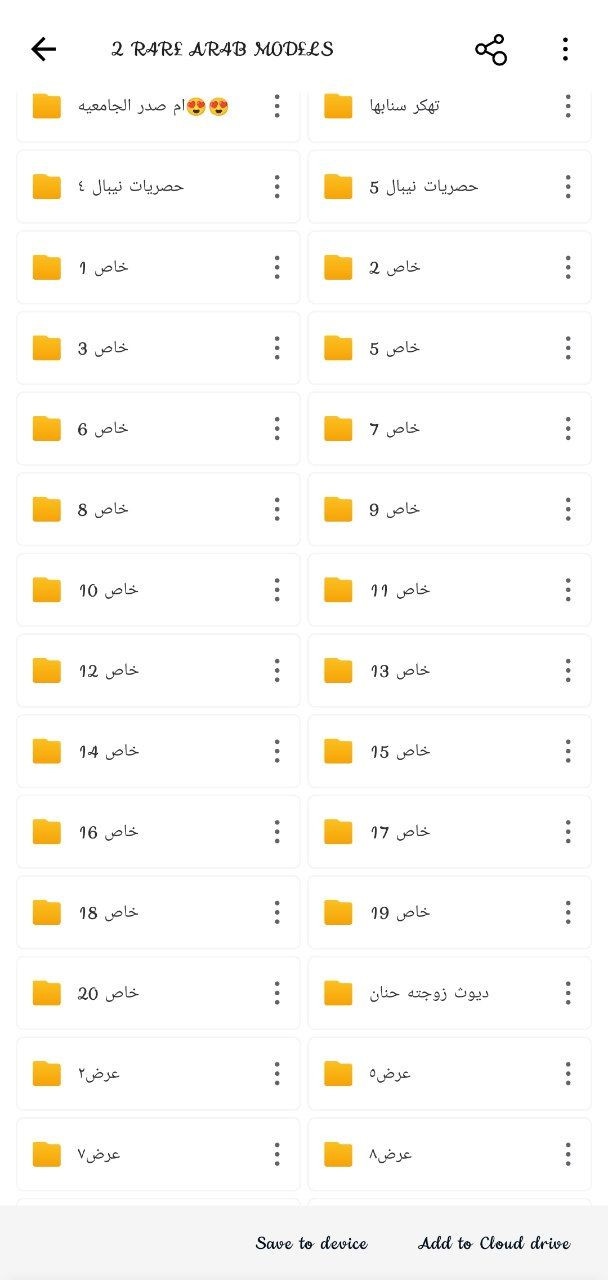This screenshot has width=608, height=1280.
Task: Select the folder icon beside خاص 7
Action: (339, 428)
